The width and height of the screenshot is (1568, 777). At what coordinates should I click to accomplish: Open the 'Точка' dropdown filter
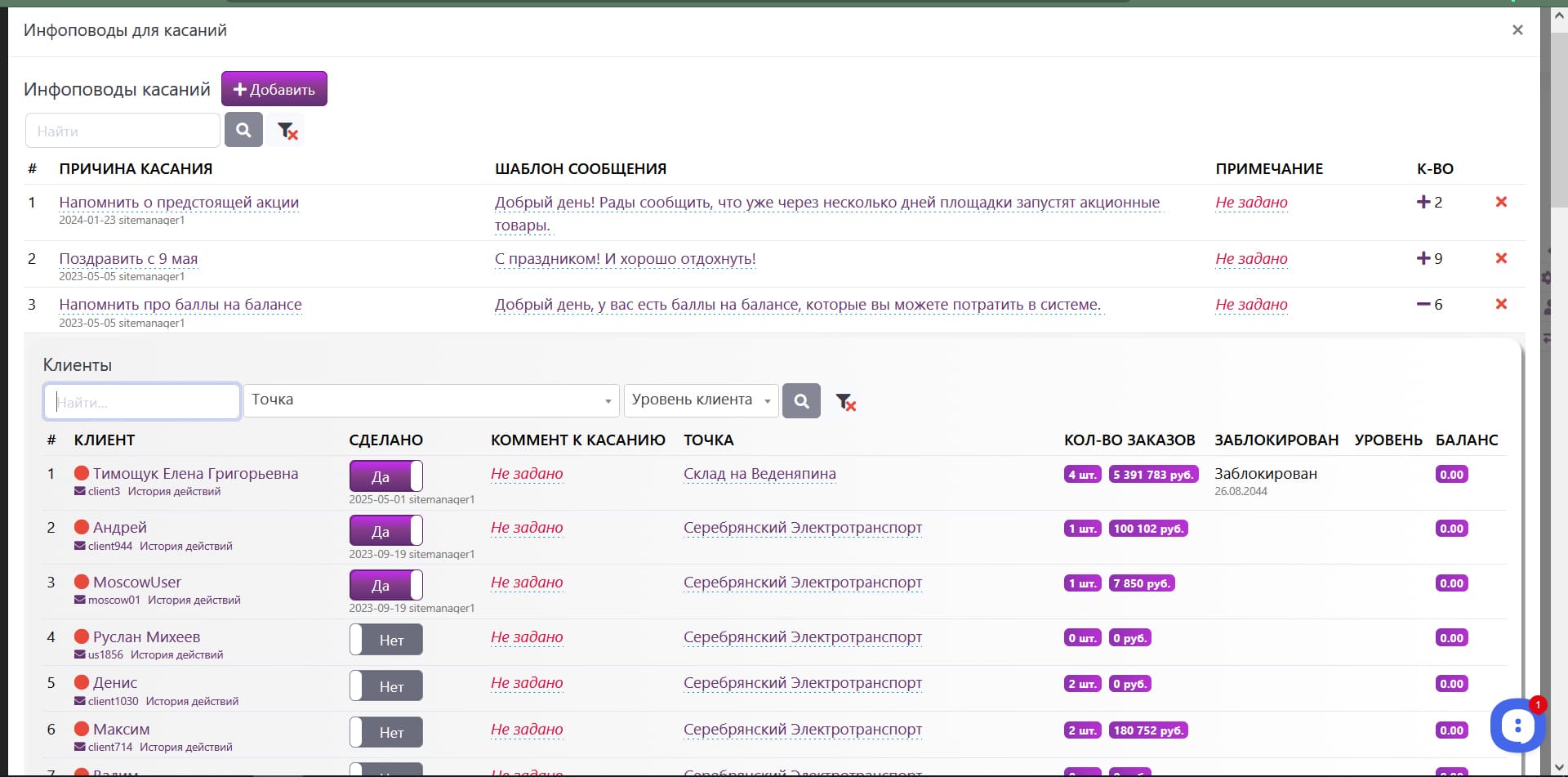(430, 400)
